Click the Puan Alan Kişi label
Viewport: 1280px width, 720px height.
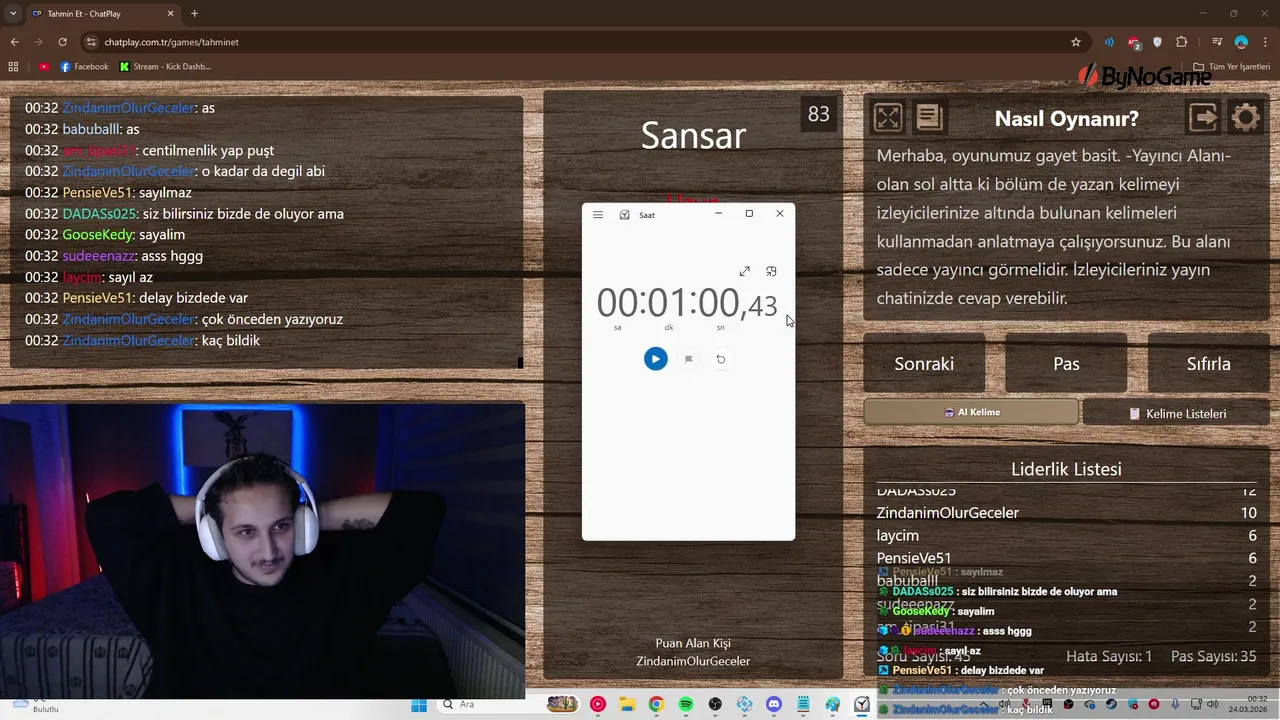coord(693,643)
